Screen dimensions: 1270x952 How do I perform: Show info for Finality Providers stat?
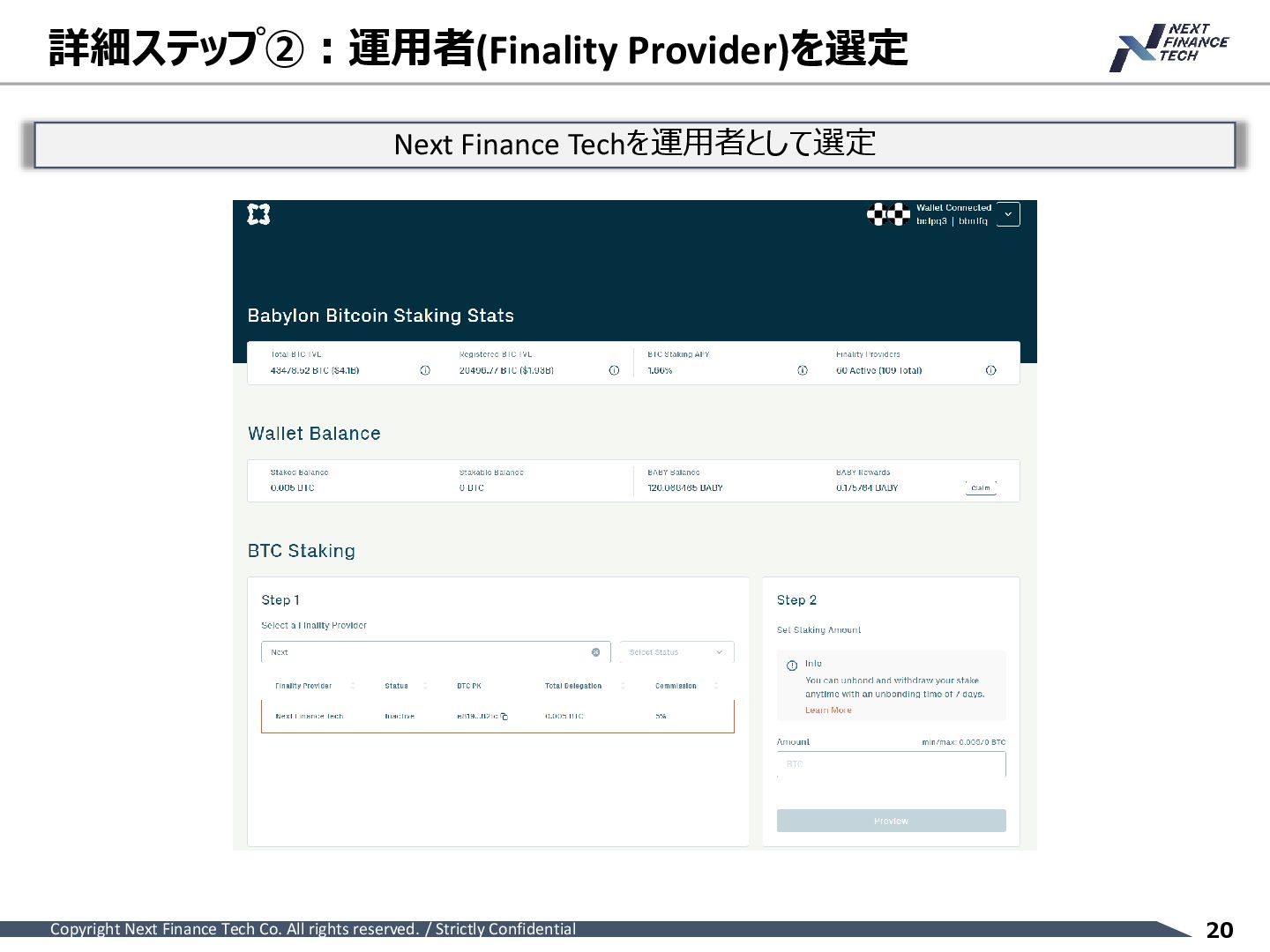tap(990, 370)
